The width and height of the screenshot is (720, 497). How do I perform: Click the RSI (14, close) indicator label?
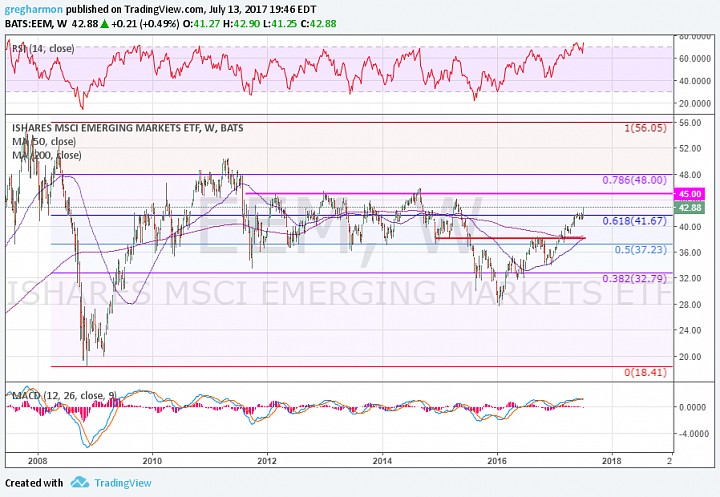coord(43,48)
